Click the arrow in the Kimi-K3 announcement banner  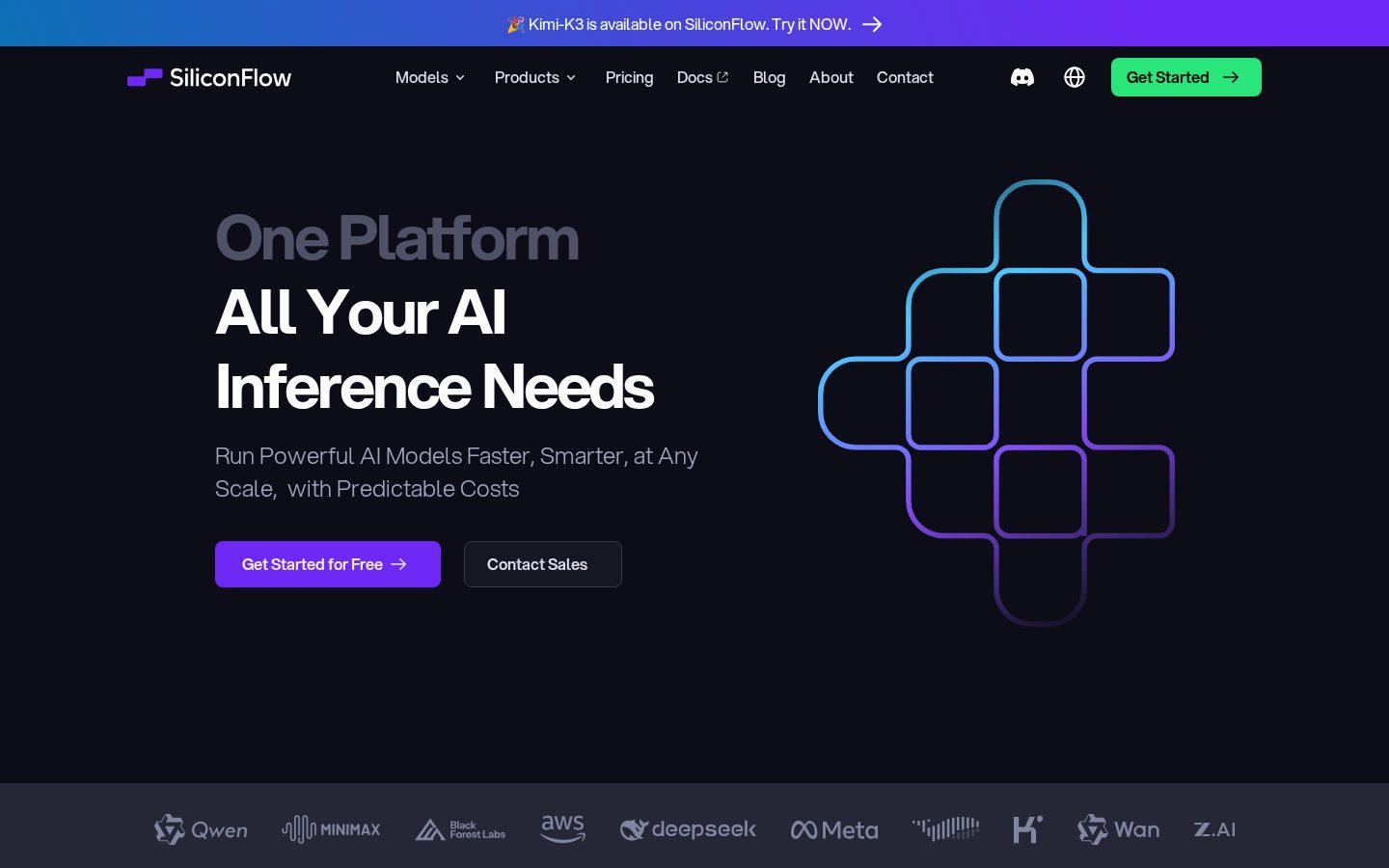point(872,24)
